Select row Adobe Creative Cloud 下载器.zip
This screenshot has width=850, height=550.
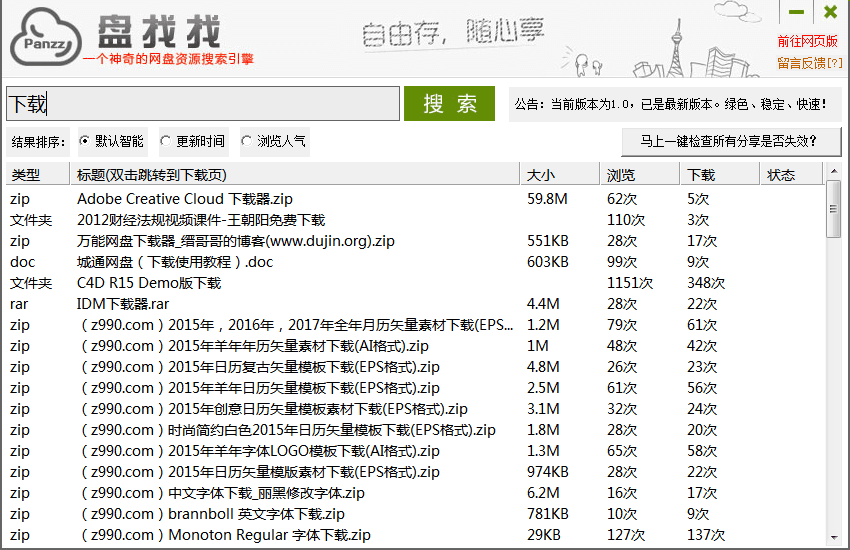click(415, 199)
